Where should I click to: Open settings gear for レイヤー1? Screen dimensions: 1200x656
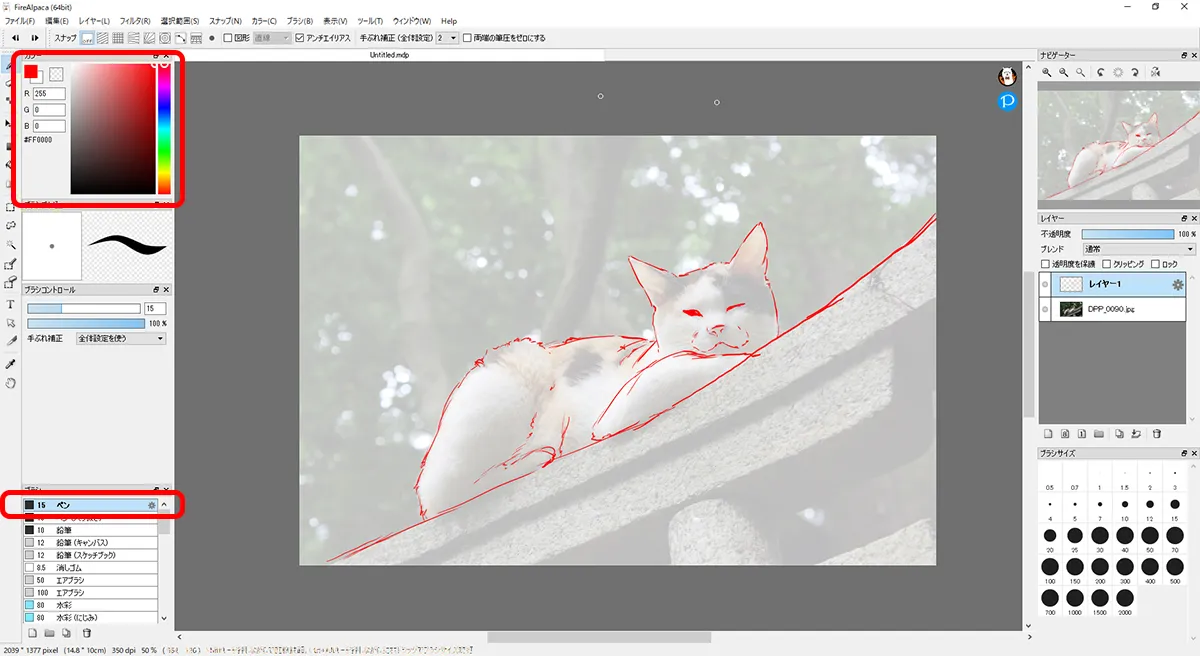(x=1178, y=285)
